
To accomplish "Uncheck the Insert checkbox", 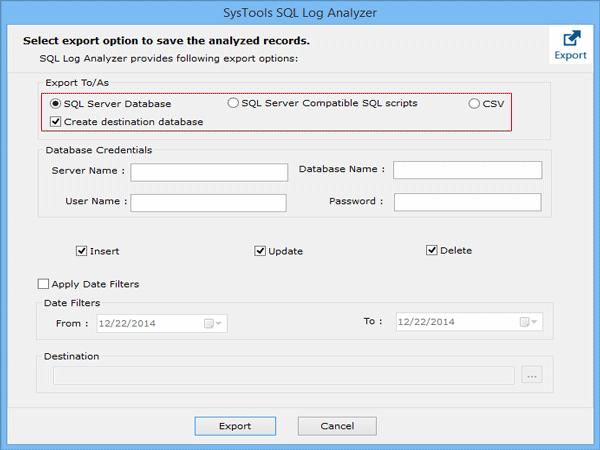I will [81, 251].
